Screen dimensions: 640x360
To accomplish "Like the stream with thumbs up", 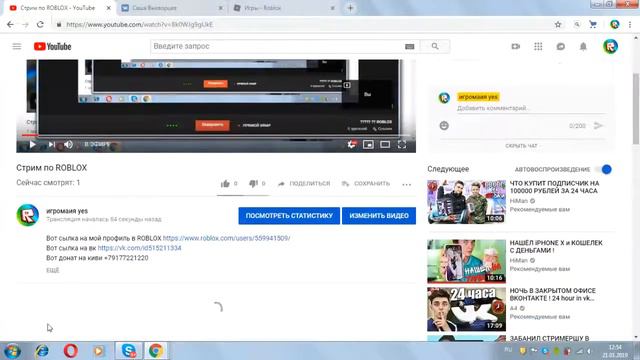I will click(225, 184).
